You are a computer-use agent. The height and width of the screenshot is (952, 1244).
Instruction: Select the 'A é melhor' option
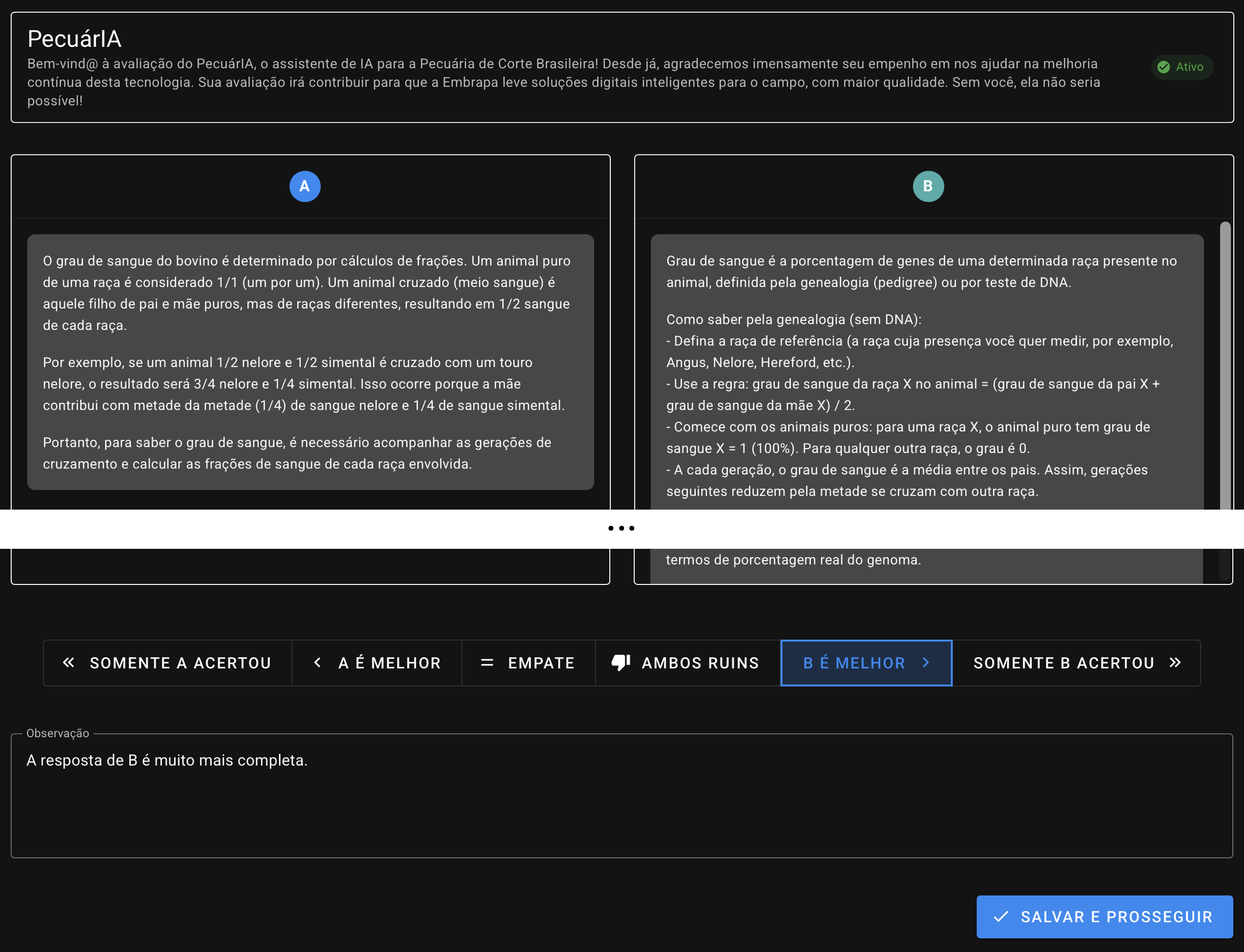(377, 663)
